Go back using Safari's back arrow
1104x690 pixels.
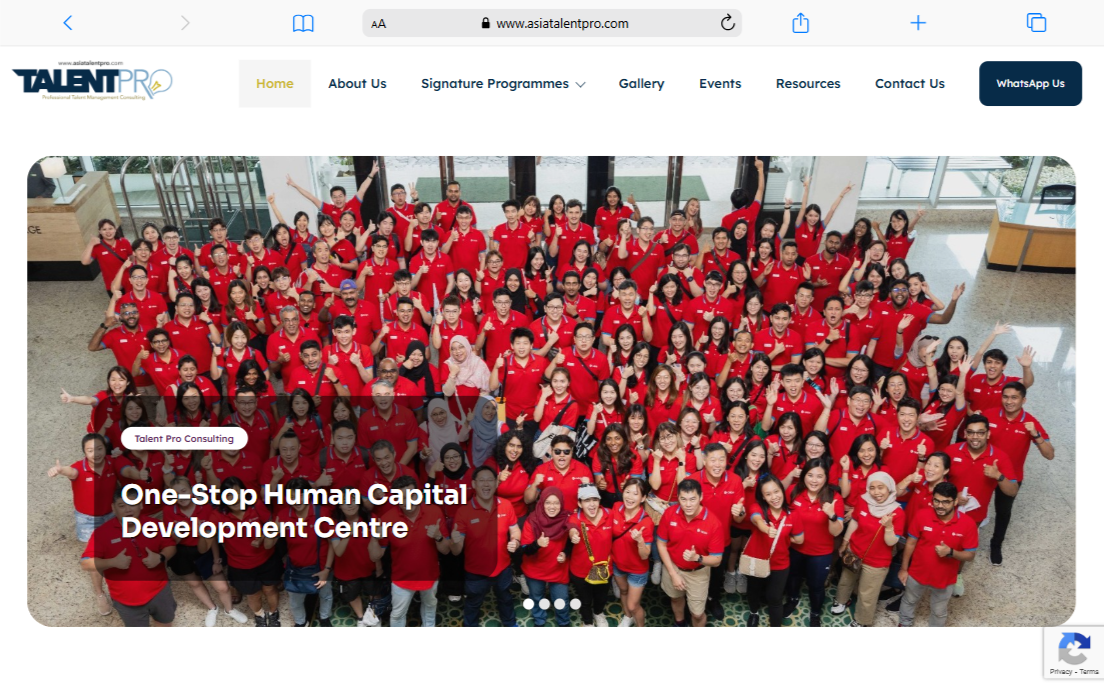[67, 23]
